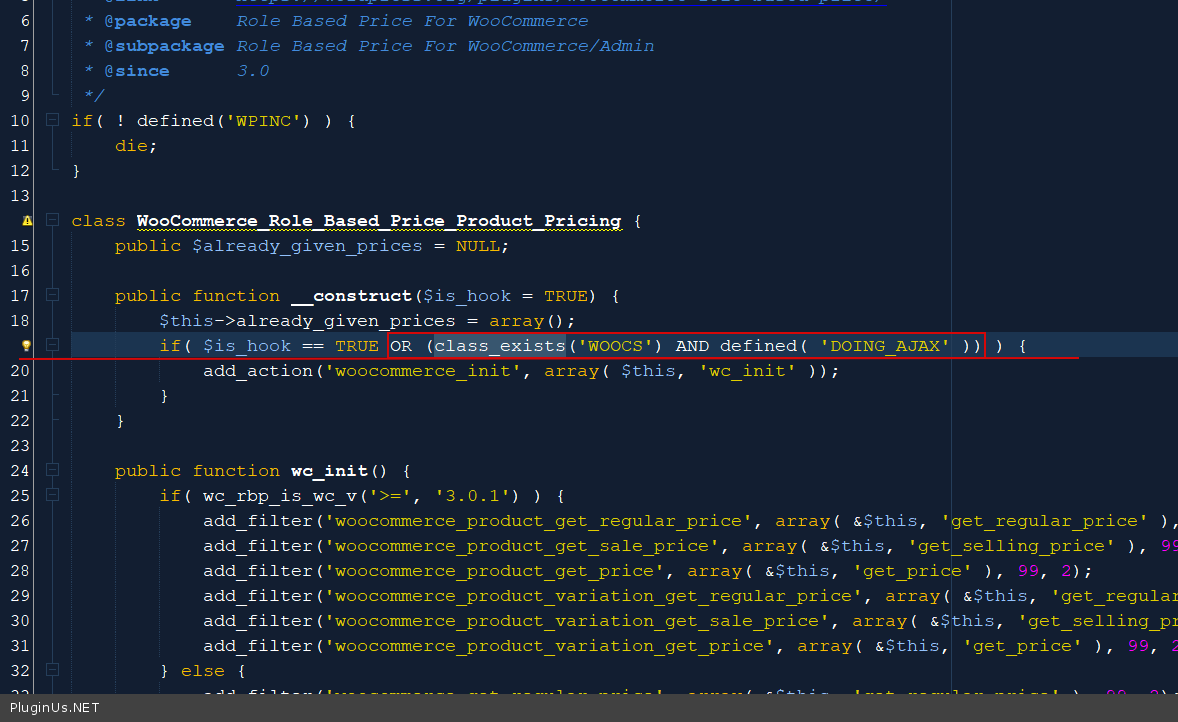
Task: Click the 'woocommerce_product_get_price' string
Action: point(494,571)
